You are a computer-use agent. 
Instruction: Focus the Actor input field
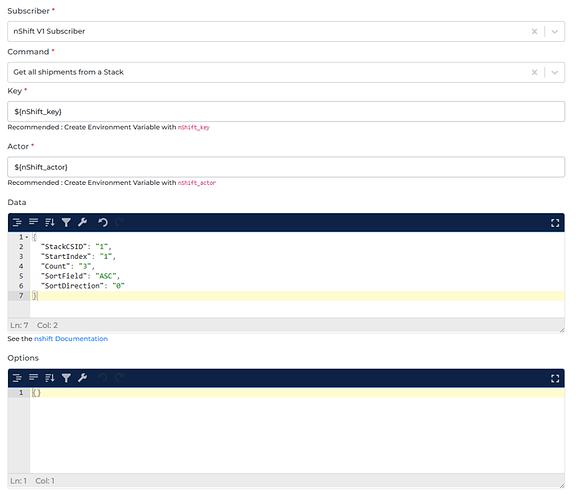[x=286, y=167]
